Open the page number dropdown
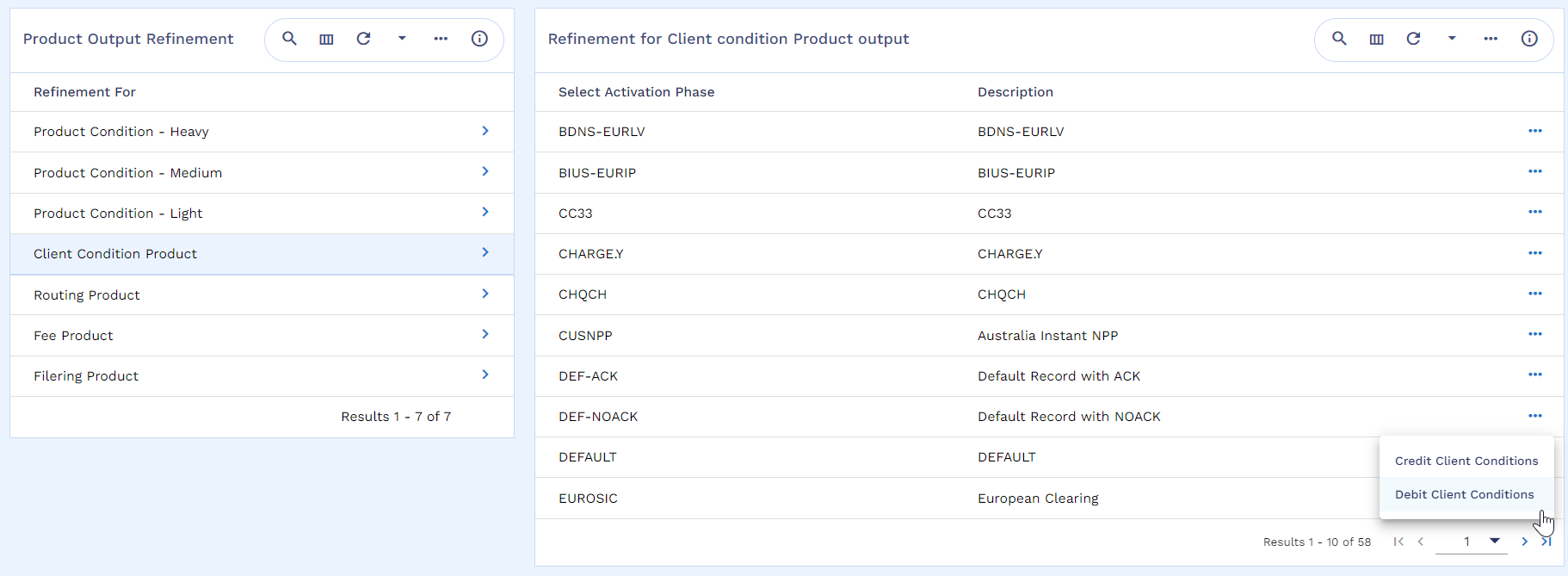The height and width of the screenshot is (576, 1568). click(x=1495, y=541)
